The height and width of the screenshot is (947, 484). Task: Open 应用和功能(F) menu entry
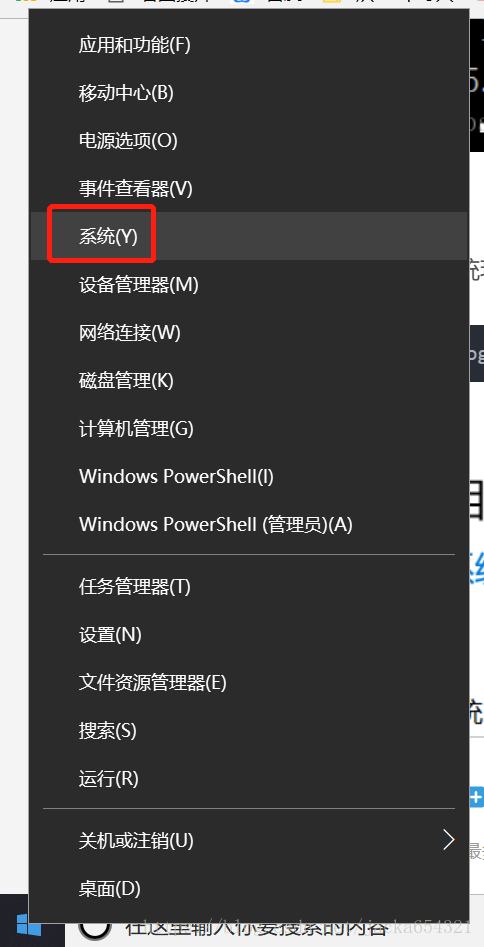tap(249, 44)
